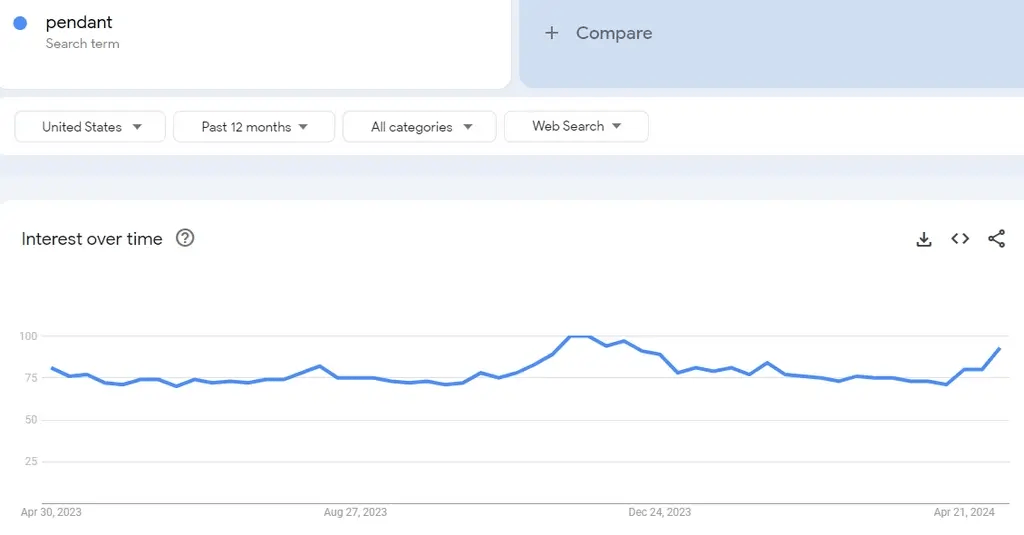Select the Dec 24, 2023 axis label
This screenshot has height=535, width=1024.
[659, 512]
